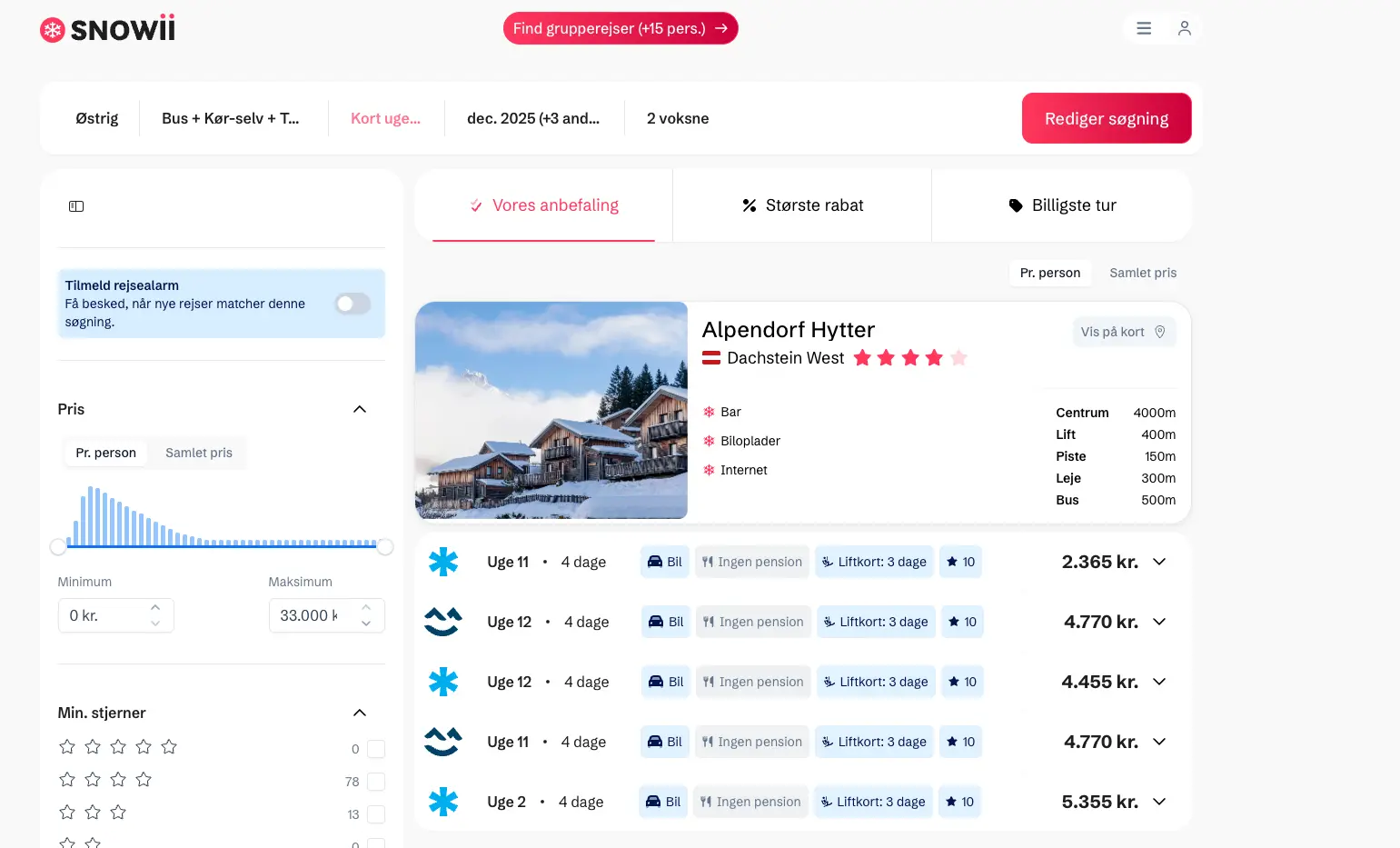1400x848 pixels.
Task: Check the three-star minimum checkbox
Action: (x=376, y=814)
